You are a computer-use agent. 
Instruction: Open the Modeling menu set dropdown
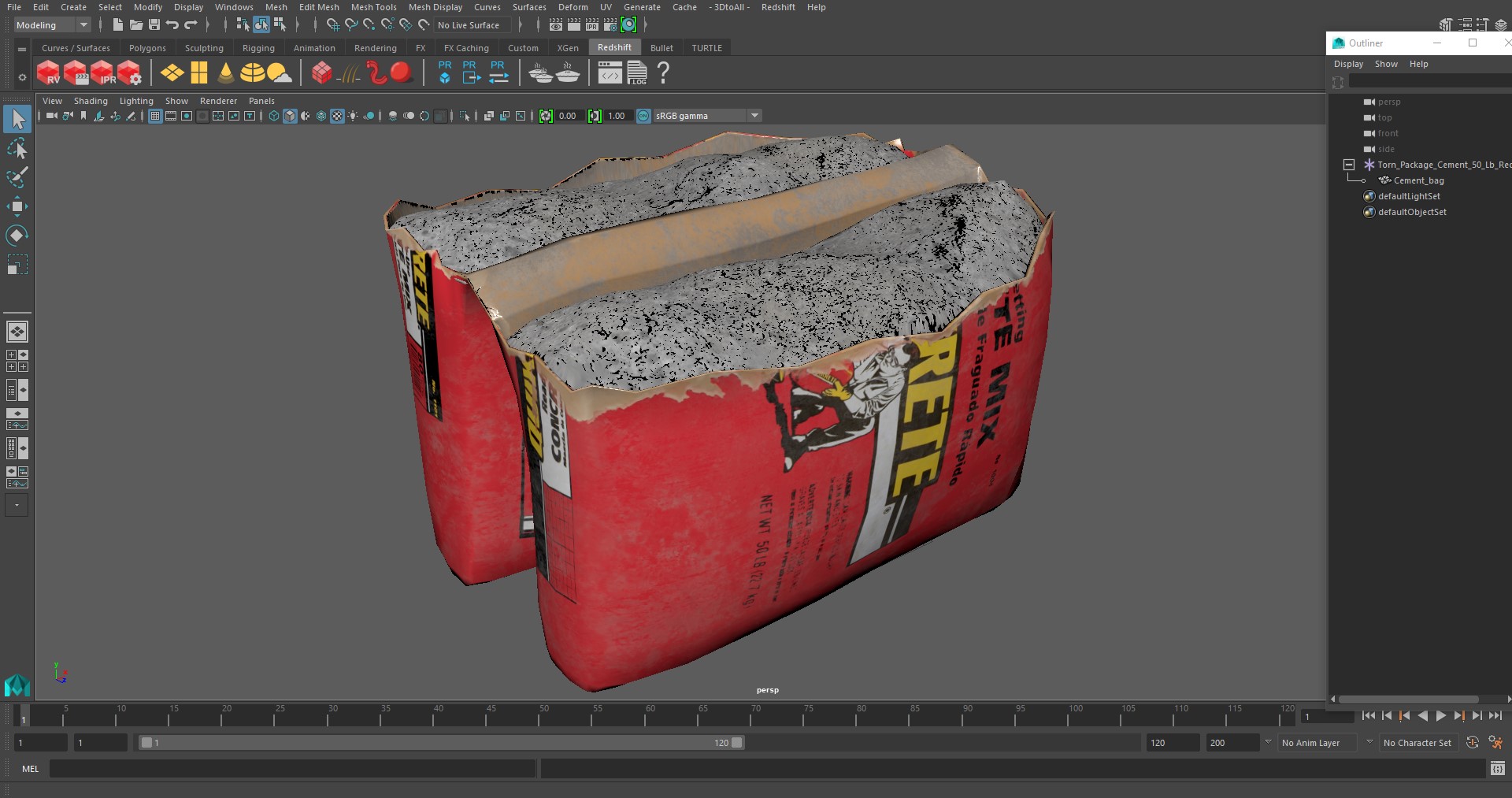click(52, 25)
